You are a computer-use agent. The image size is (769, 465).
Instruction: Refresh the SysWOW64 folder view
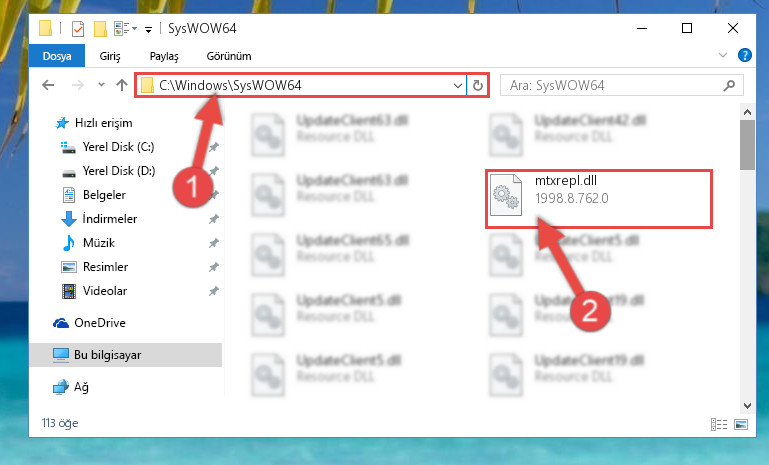[478, 85]
